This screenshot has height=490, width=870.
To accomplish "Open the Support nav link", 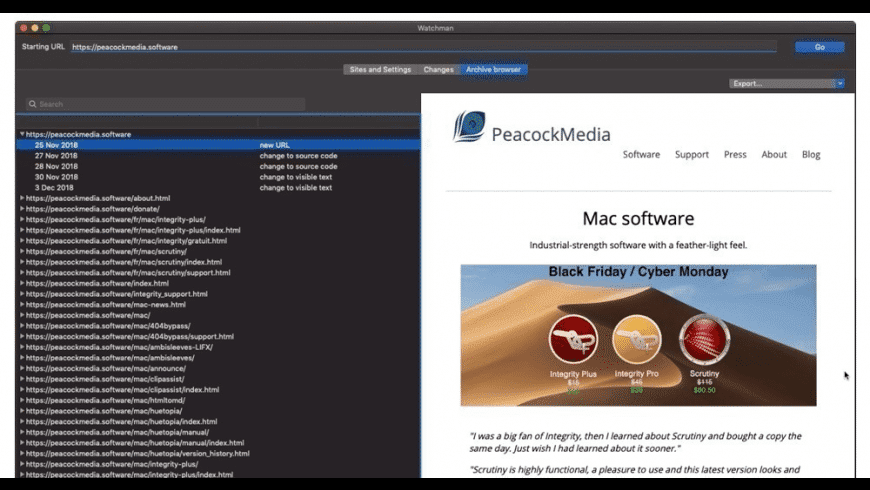I will [692, 154].
